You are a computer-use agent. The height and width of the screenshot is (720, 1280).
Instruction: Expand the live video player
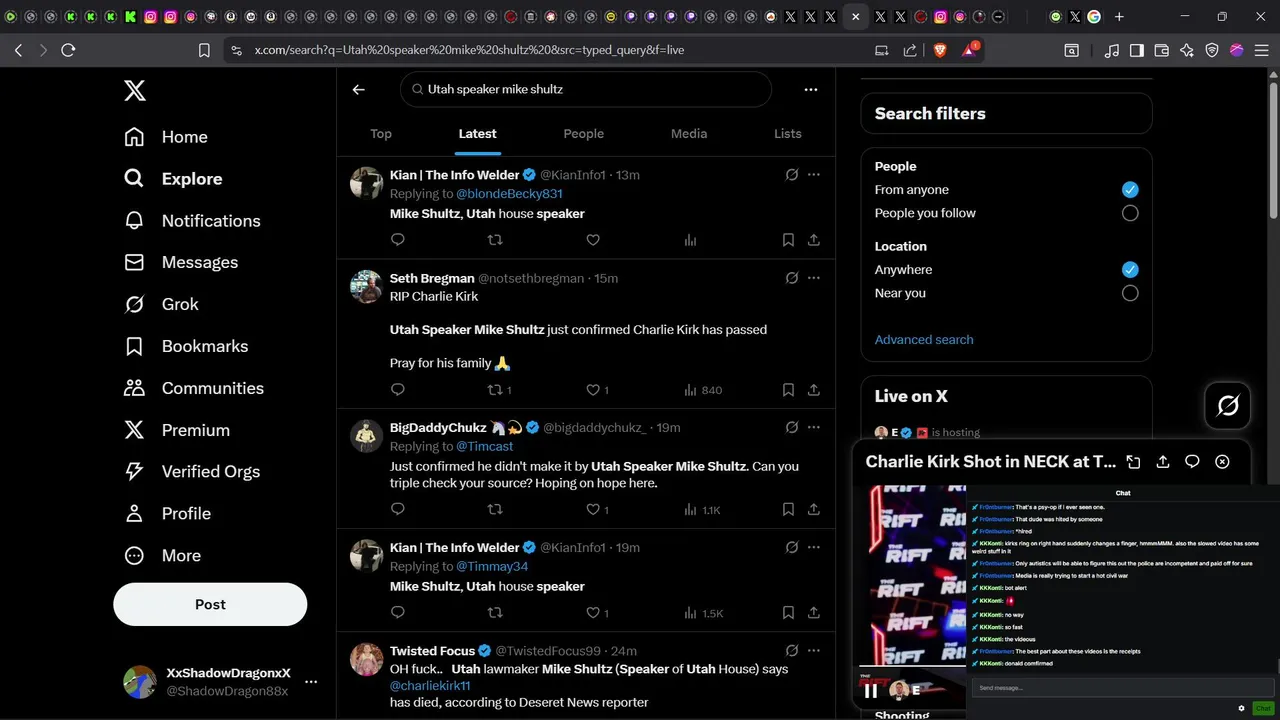1133,462
